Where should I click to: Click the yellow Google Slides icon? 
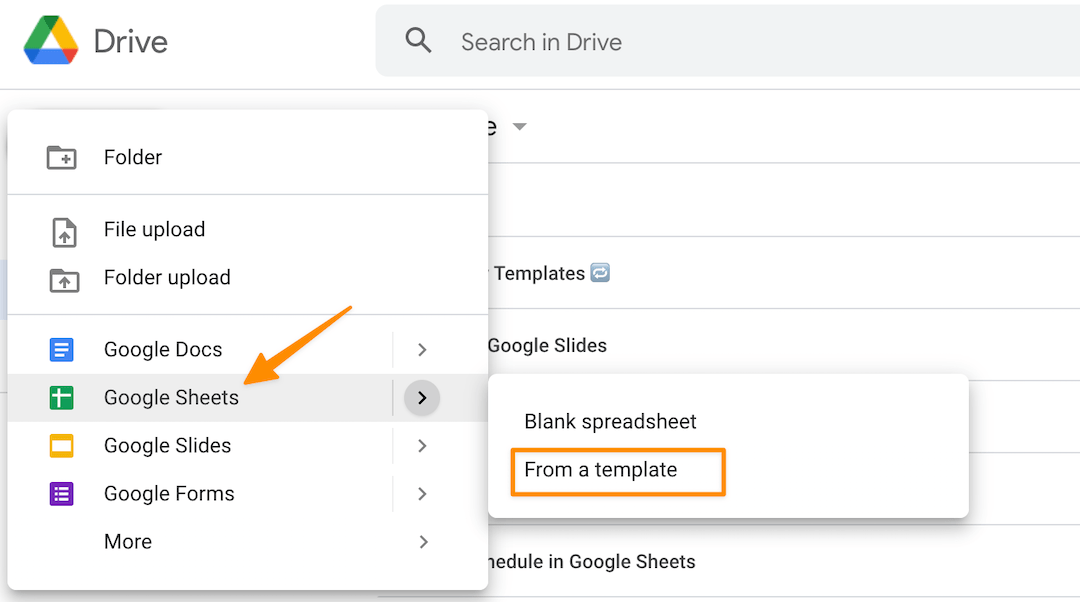click(x=62, y=446)
